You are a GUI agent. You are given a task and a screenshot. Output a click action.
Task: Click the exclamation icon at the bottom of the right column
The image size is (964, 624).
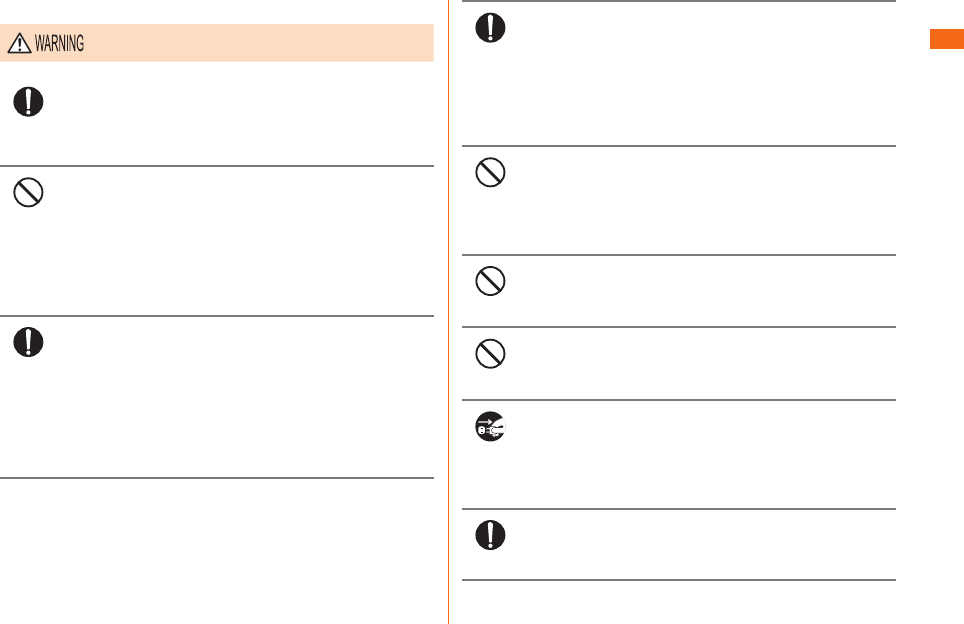[x=490, y=535]
